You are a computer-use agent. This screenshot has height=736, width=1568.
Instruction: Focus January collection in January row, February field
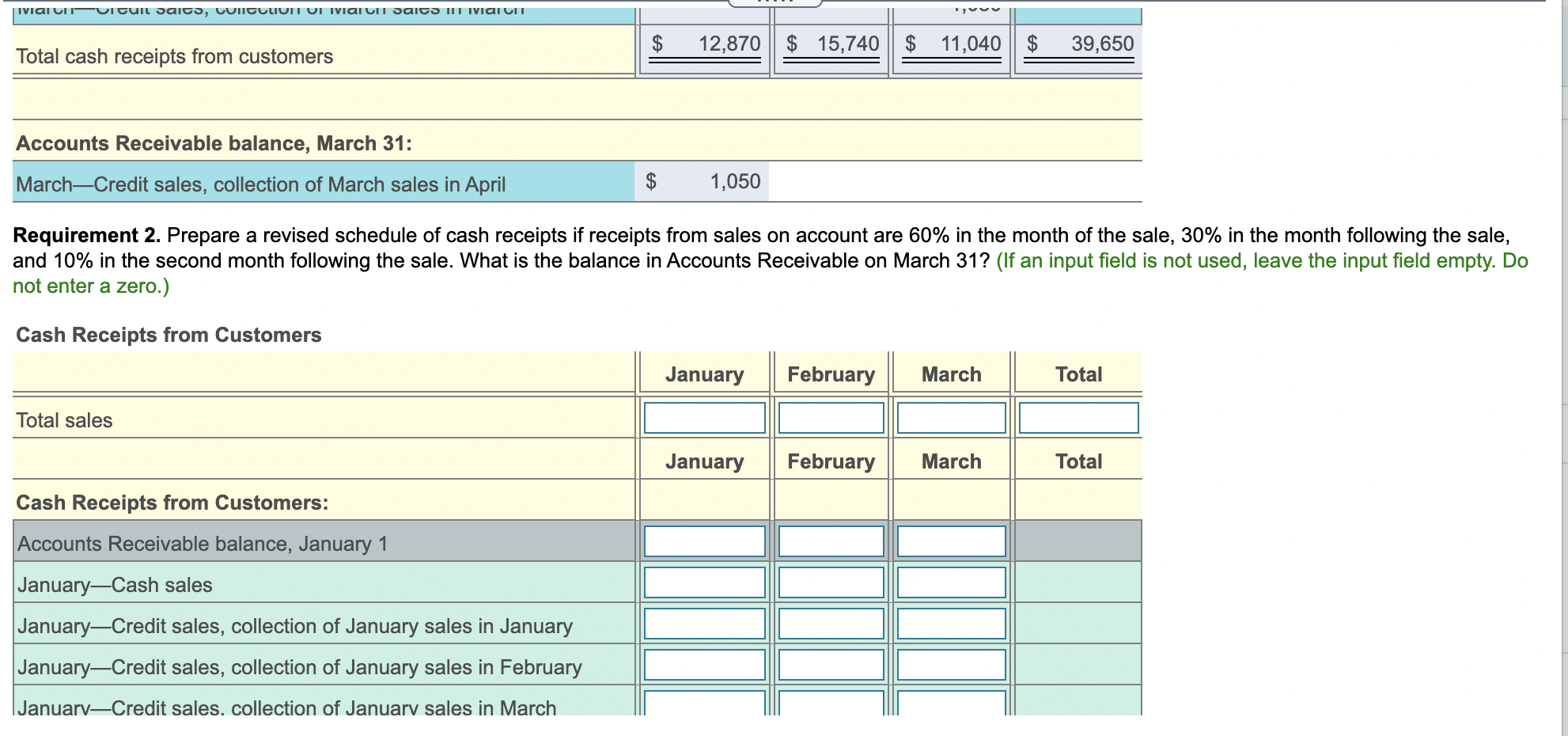click(x=831, y=624)
